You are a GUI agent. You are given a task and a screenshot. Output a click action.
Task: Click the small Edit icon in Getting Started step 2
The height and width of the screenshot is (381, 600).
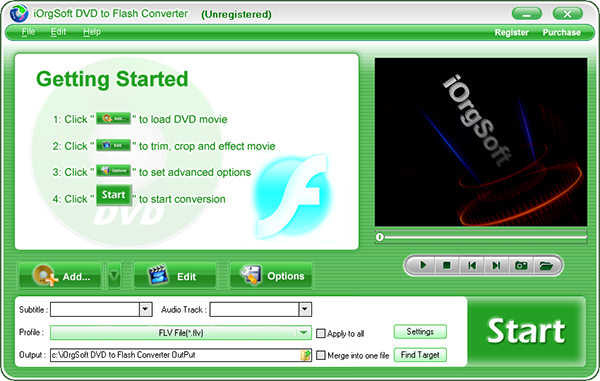[x=113, y=145]
